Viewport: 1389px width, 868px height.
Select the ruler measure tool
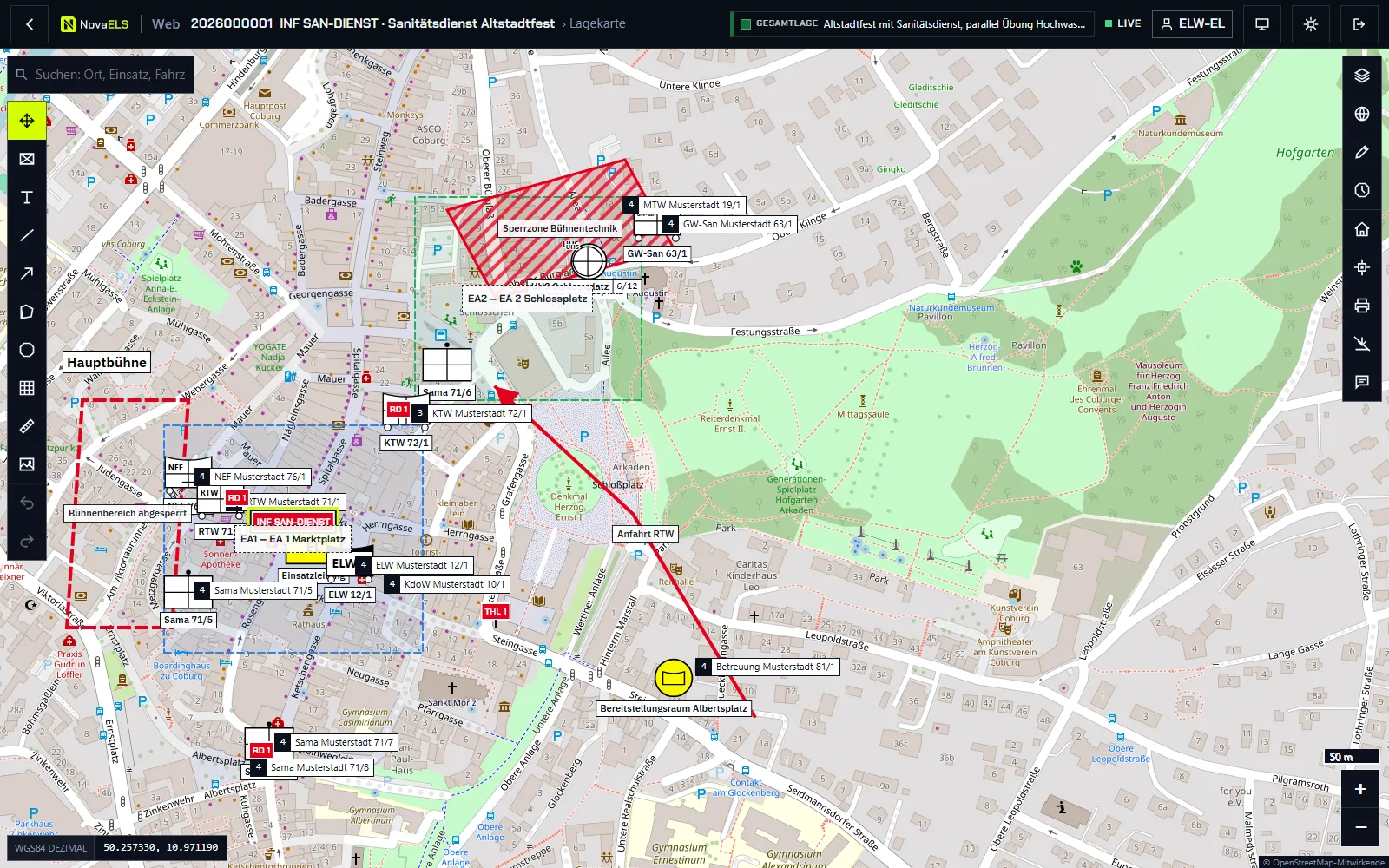pos(27,426)
